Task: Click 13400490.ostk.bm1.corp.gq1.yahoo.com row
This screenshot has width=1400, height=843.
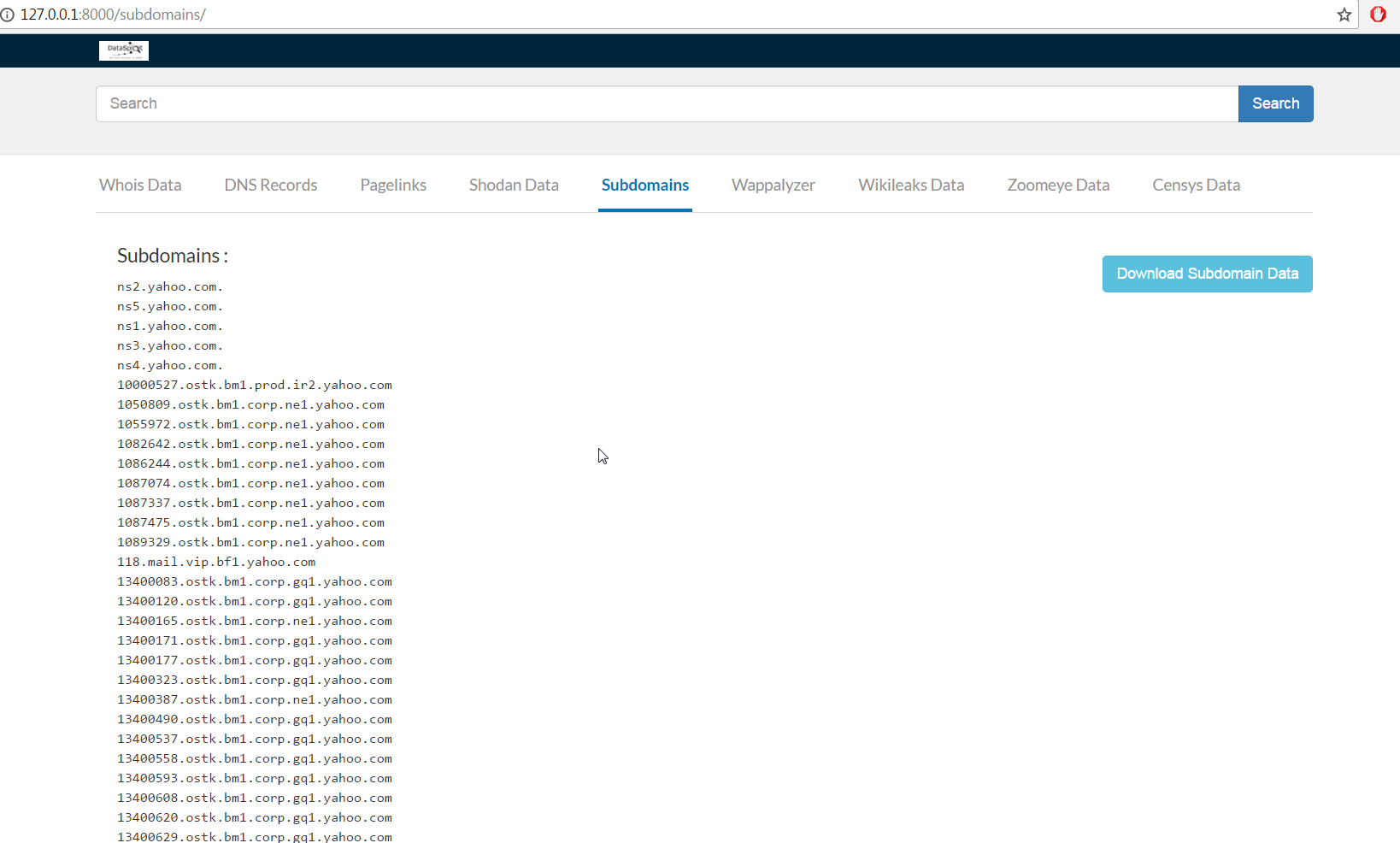Action: [255, 719]
